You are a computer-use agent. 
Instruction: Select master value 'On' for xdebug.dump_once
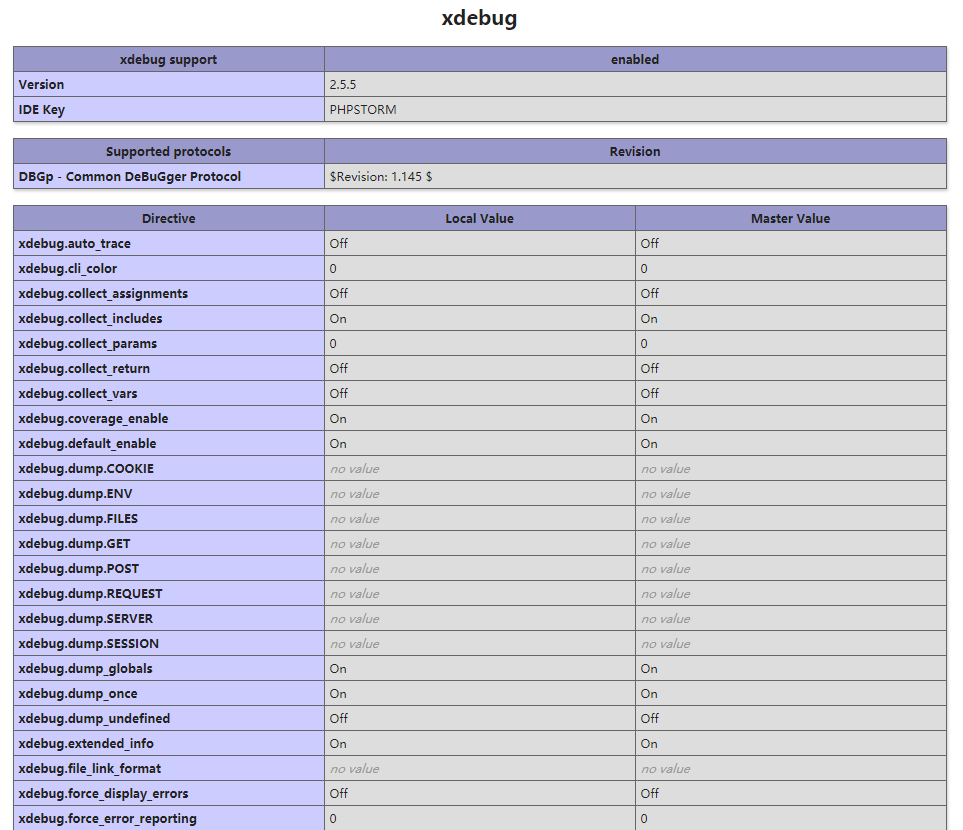coord(649,694)
